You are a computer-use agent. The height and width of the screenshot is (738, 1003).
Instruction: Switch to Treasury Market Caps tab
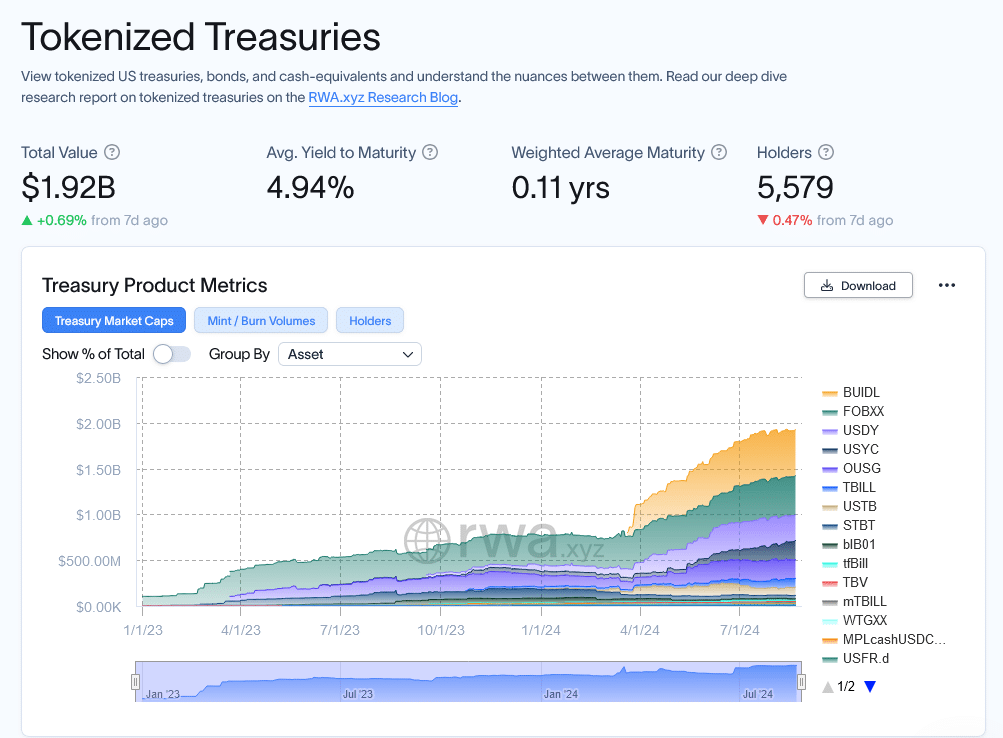tap(114, 320)
